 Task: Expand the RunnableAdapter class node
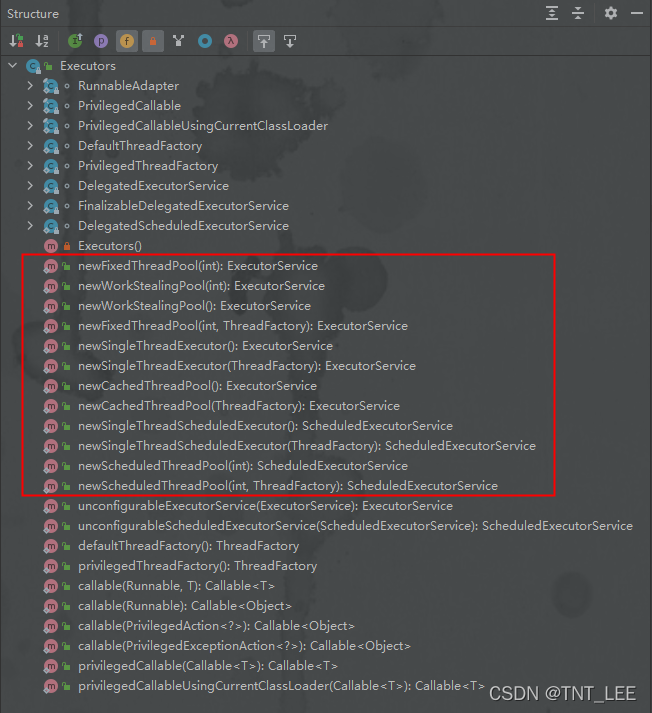pyautogui.click(x=30, y=85)
